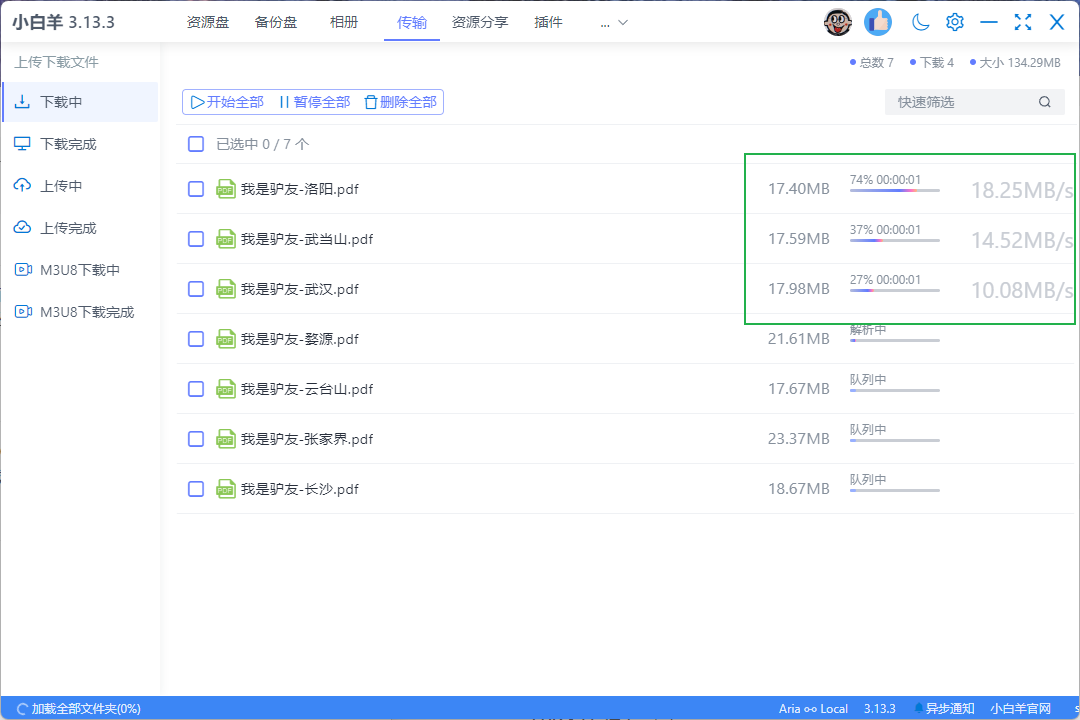This screenshot has height=720, width=1080.
Task: Open 下载完成 in the sidebar
Action: point(68,144)
